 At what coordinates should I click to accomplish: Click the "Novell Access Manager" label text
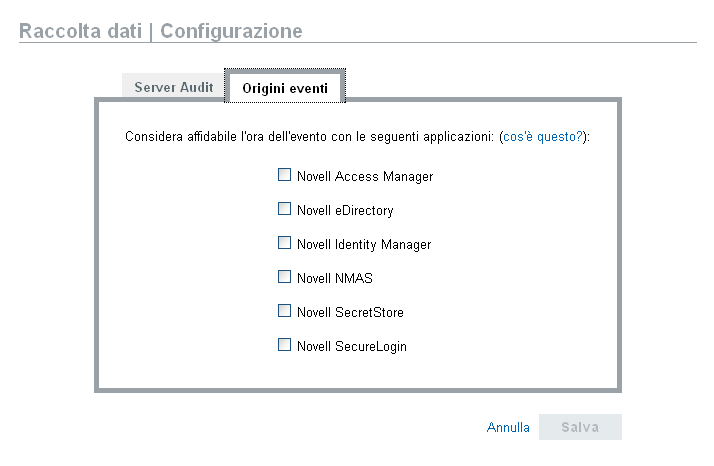365,177
